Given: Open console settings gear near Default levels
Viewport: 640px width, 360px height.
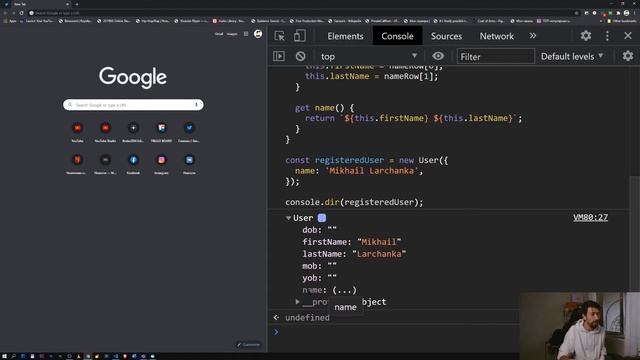Looking at the screenshot, I should [x=628, y=56].
